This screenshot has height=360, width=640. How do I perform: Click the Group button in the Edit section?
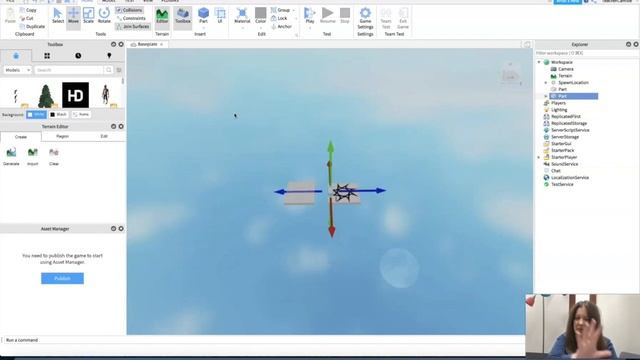pyautogui.click(x=281, y=10)
